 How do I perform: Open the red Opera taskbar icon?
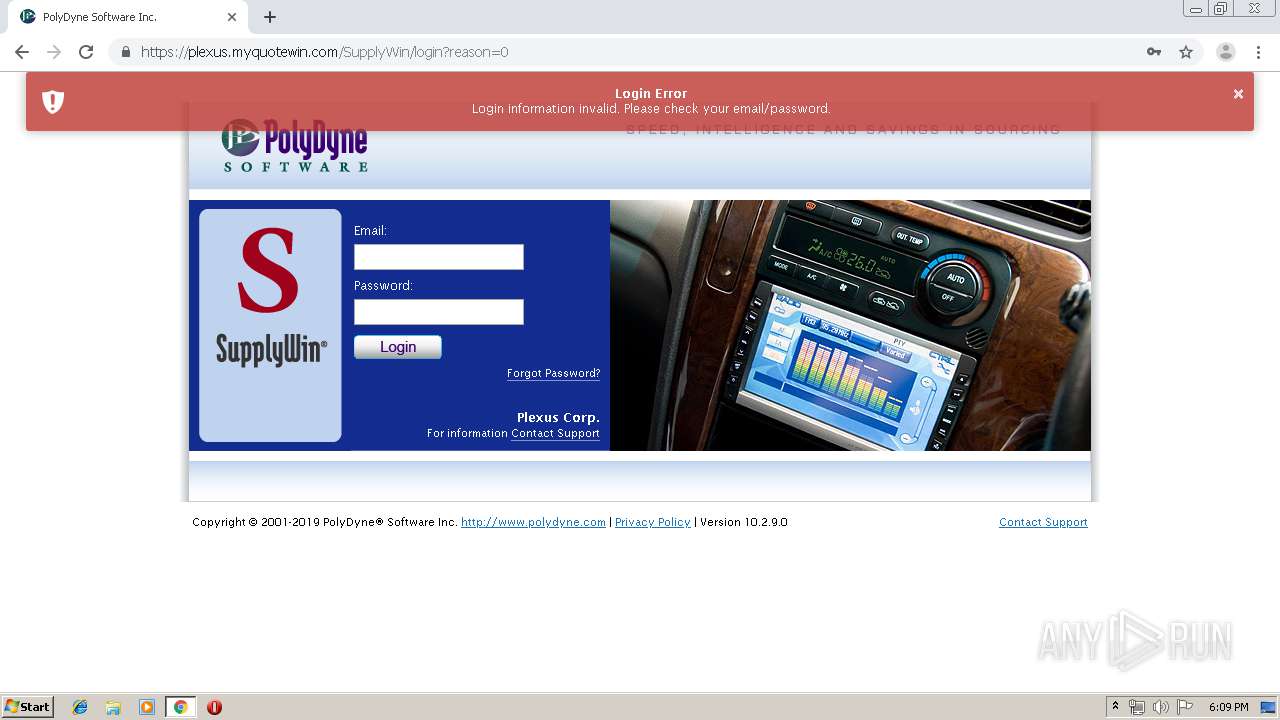tap(214, 707)
